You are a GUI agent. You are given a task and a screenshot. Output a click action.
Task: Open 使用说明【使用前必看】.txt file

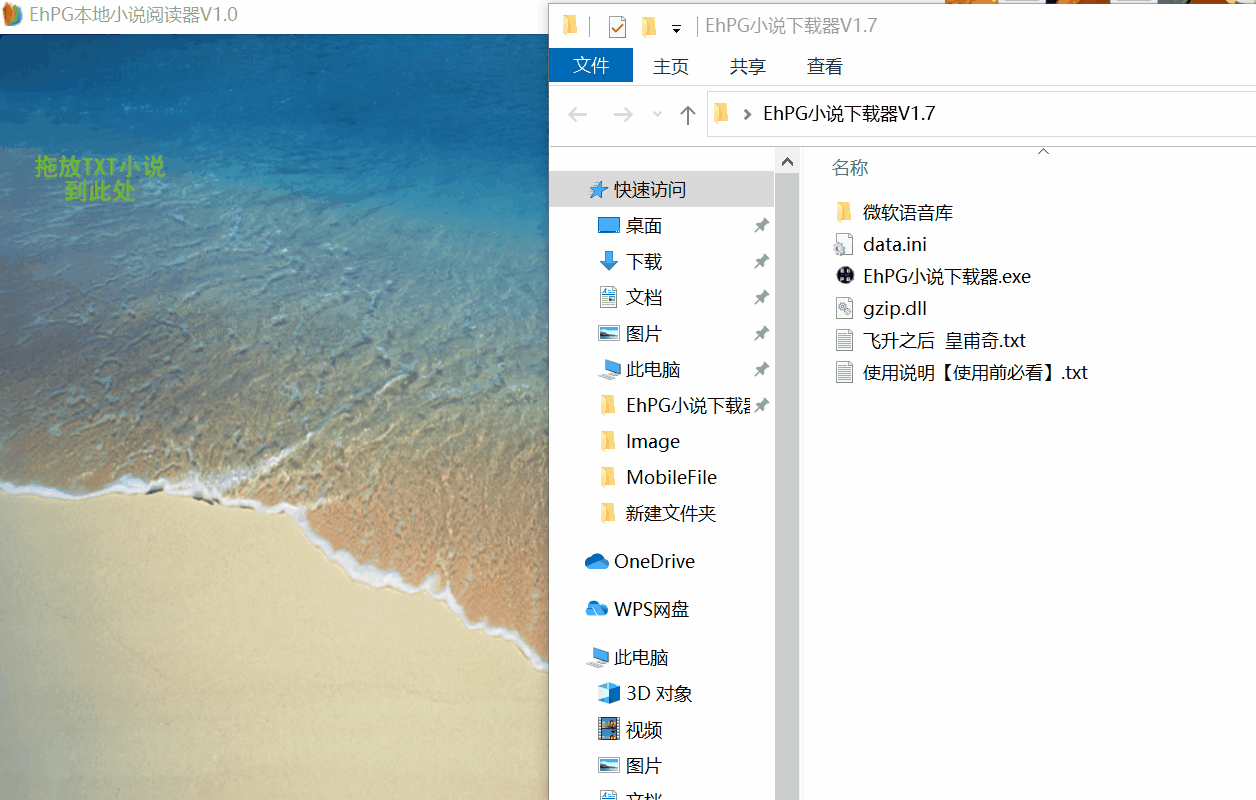(x=974, y=372)
